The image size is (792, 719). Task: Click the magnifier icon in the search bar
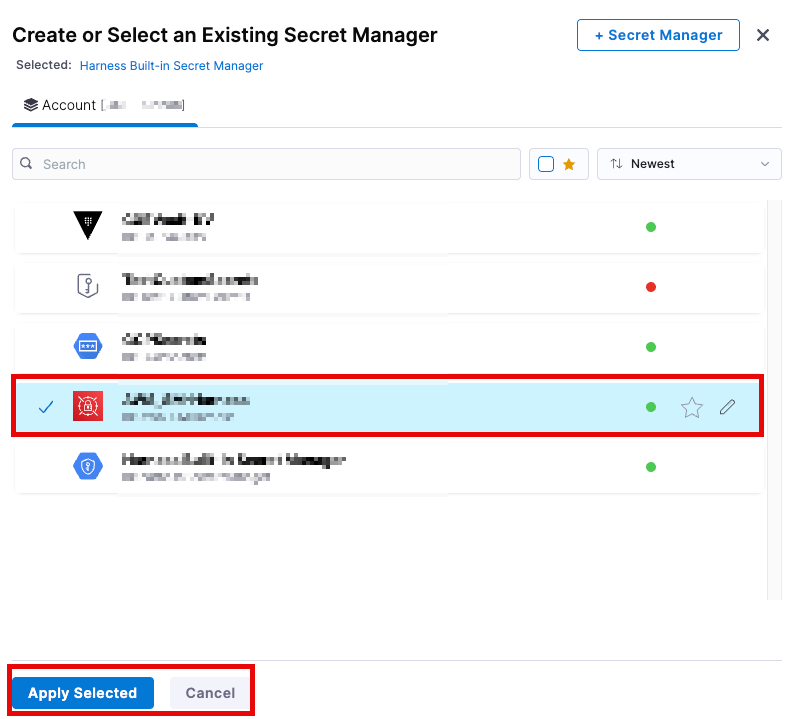28,164
